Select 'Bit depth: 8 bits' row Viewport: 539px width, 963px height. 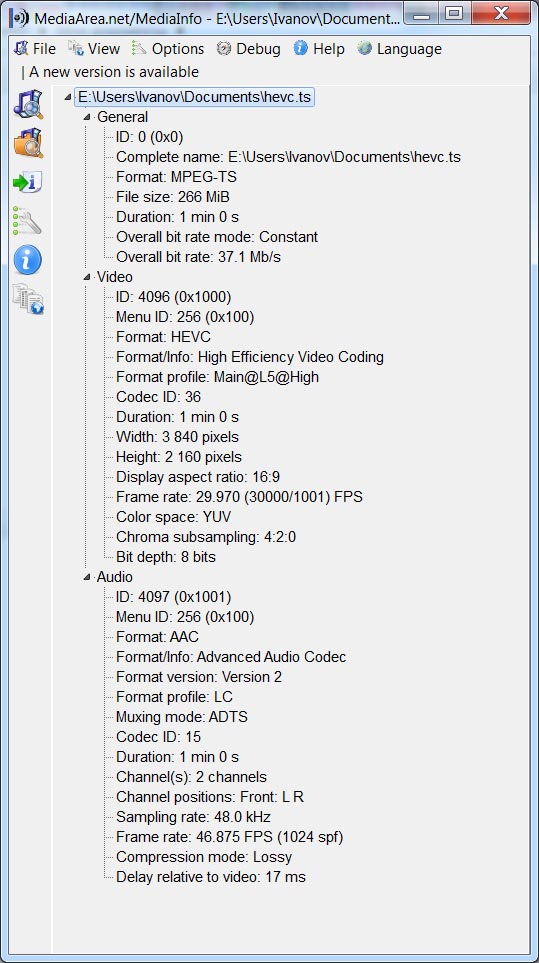(x=166, y=556)
